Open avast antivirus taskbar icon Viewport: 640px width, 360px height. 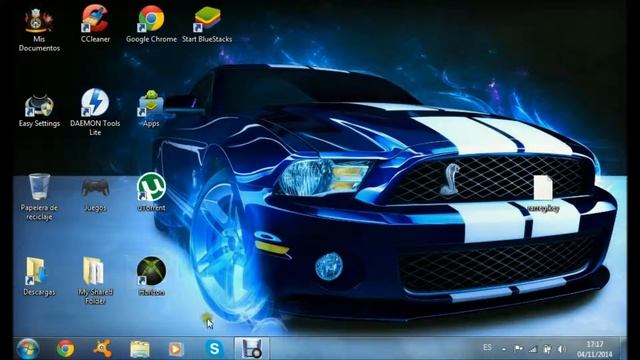click(102, 349)
